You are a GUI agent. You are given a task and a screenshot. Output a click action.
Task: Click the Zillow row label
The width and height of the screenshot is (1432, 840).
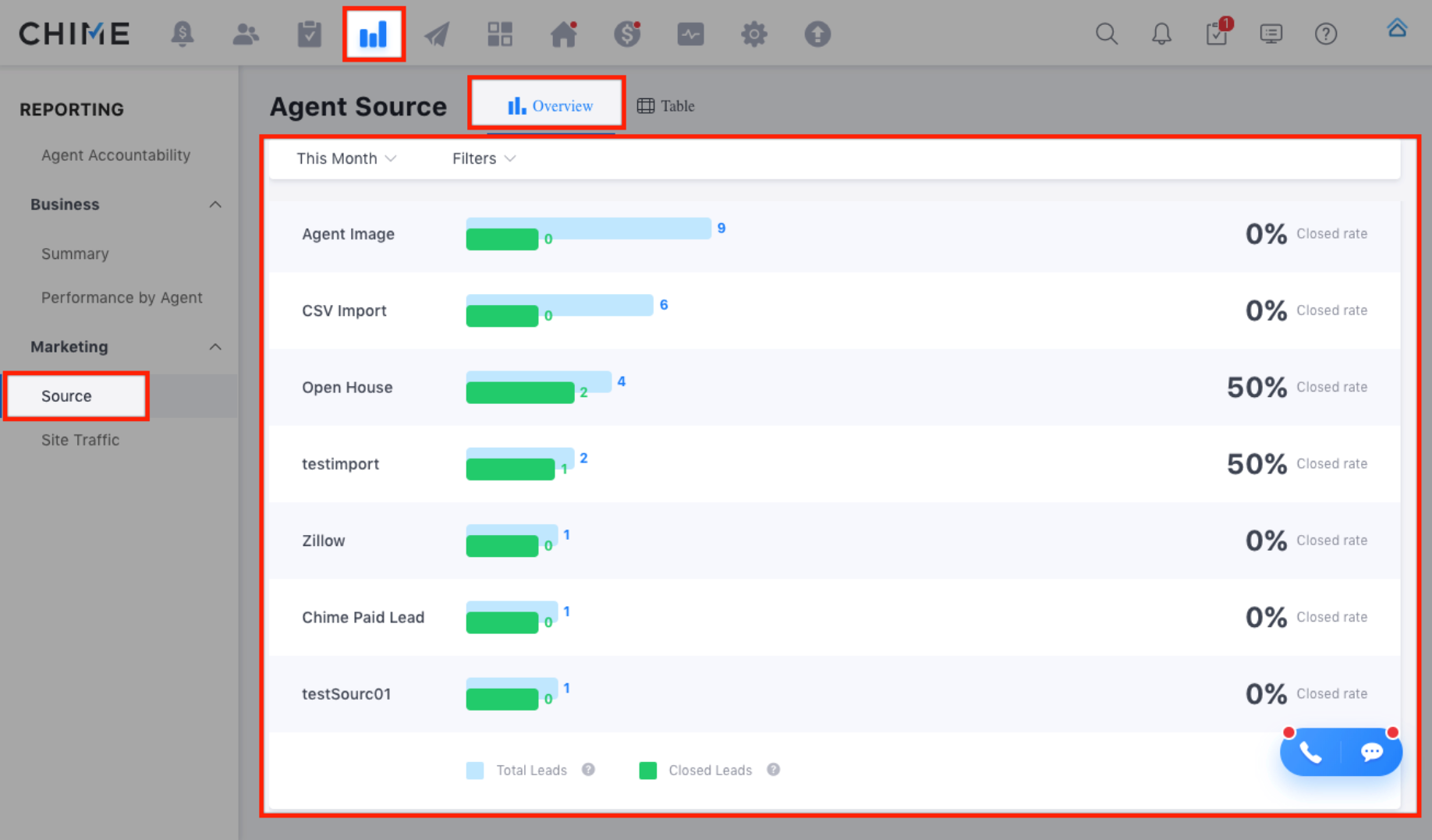point(323,541)
